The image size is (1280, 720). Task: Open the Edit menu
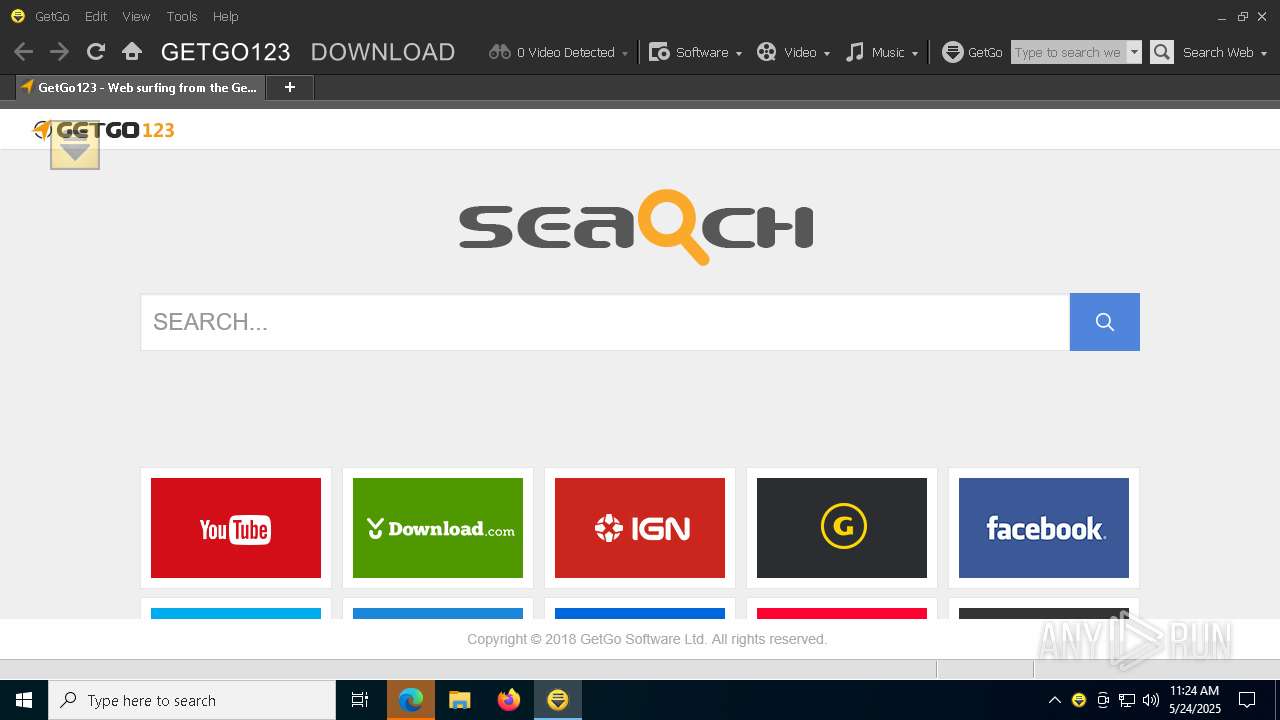[x=96, y=16]
